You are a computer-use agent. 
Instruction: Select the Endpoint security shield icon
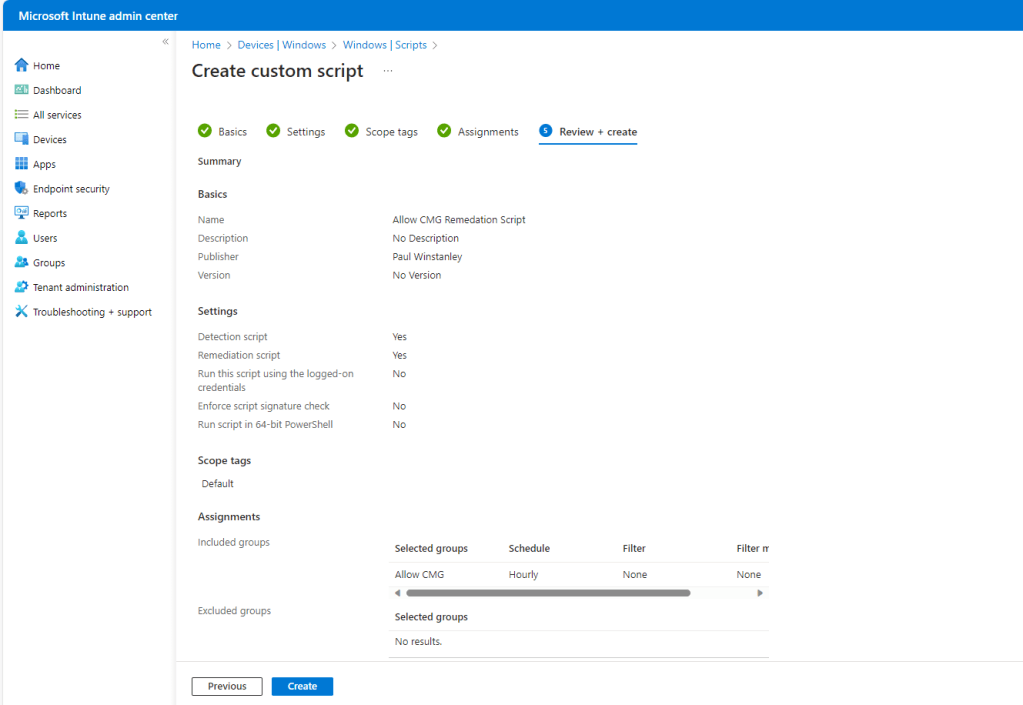[22, 189]
